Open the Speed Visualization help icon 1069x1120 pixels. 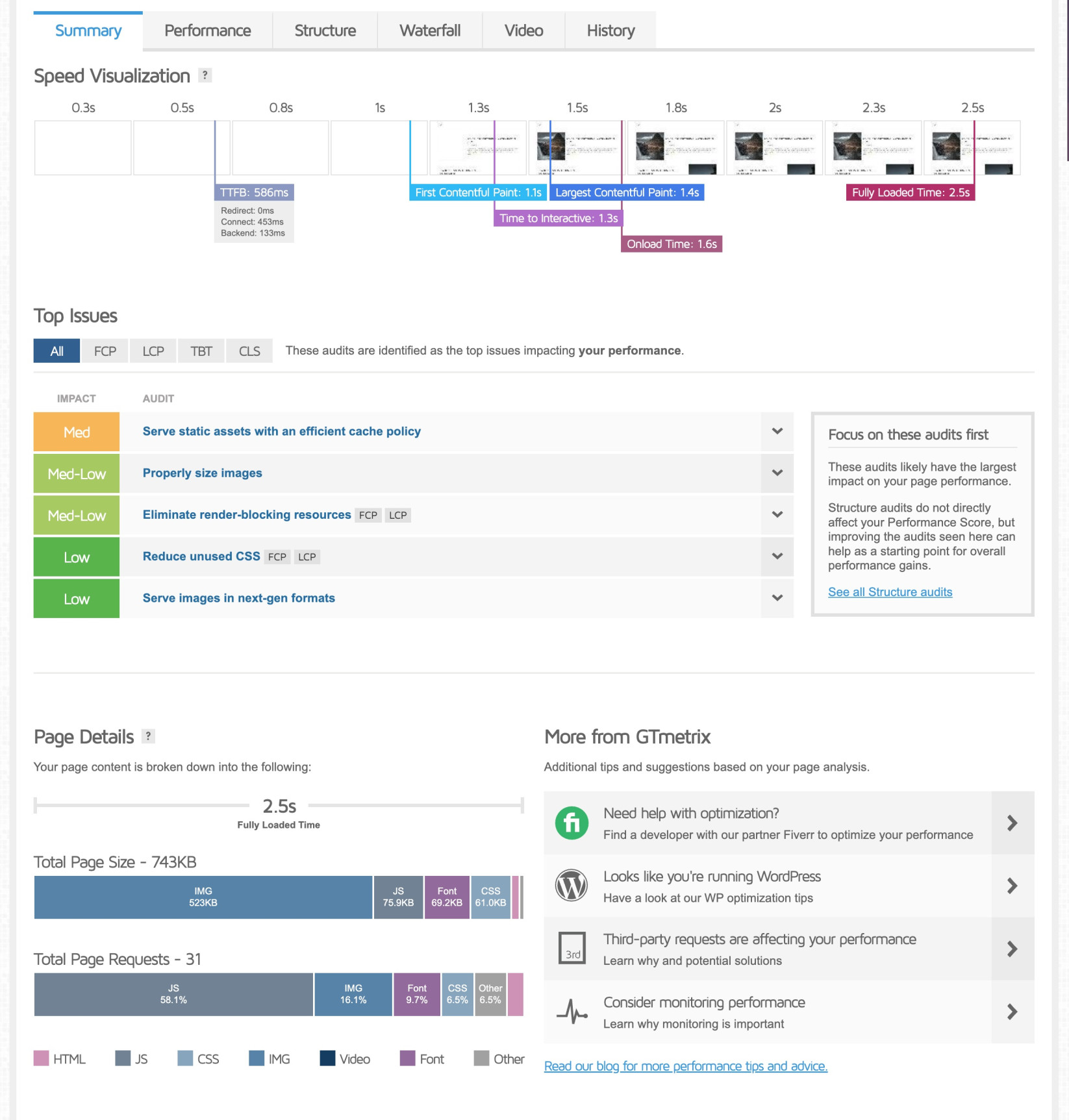[205, 75]
